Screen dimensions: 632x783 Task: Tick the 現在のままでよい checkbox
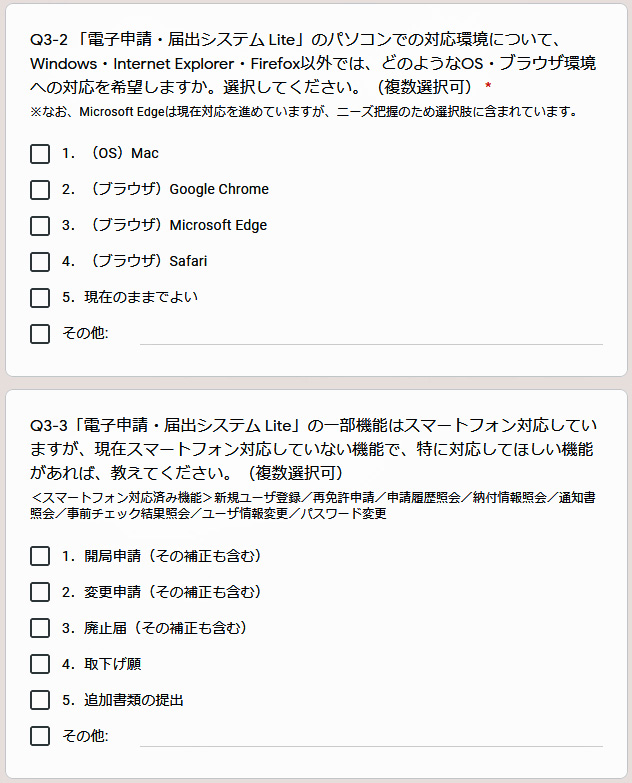[40, 298]
